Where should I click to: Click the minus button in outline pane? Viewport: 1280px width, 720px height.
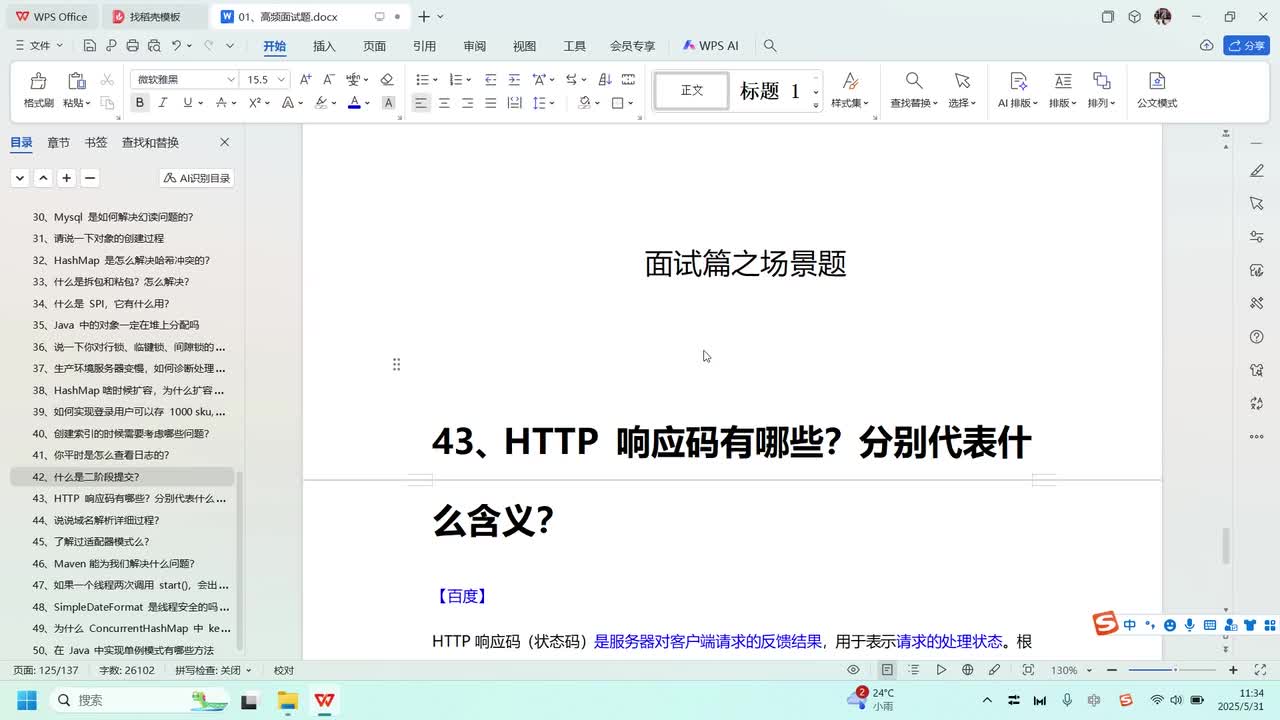[90, 178]
